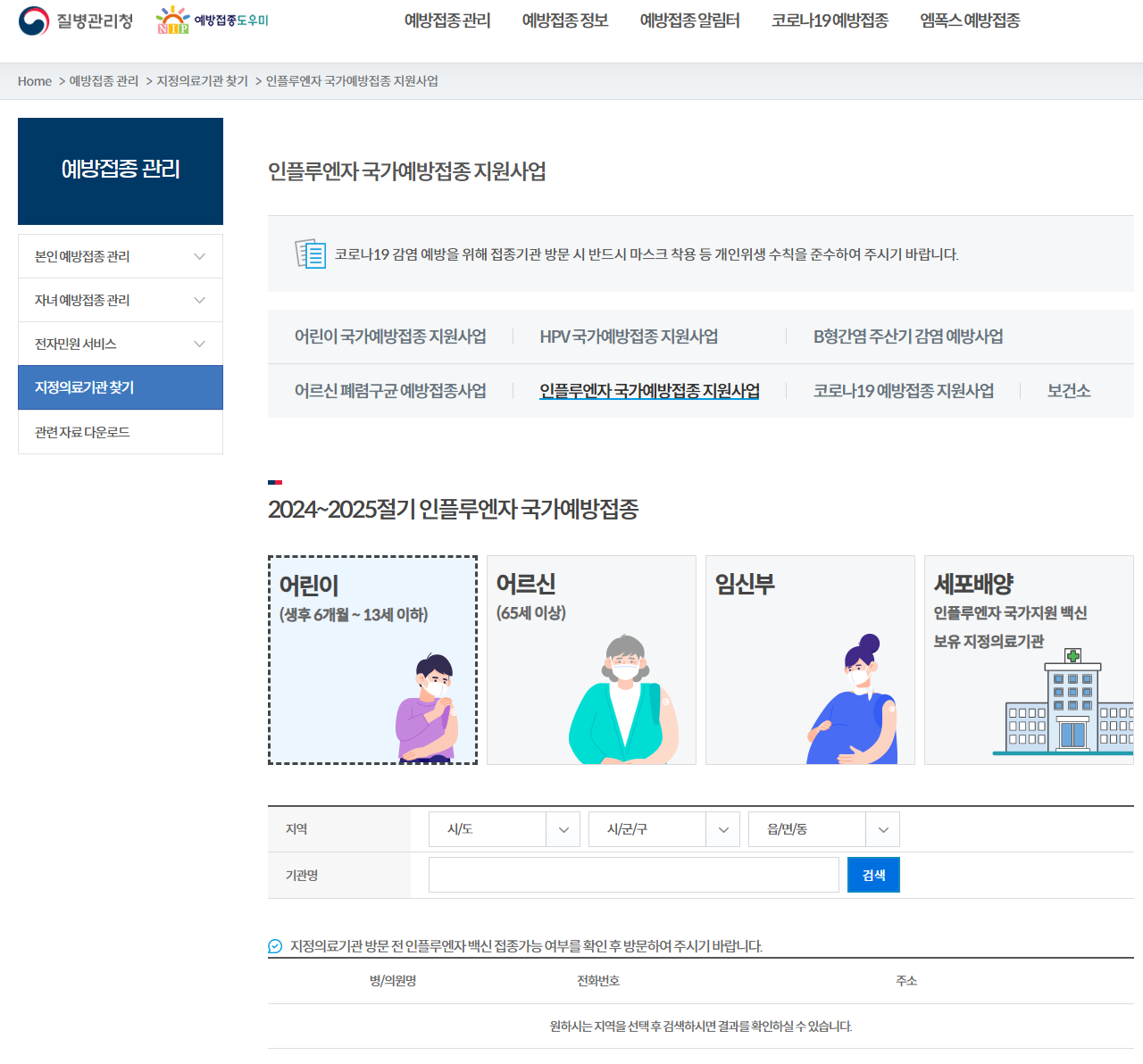Select the 어르신 (65세 이상) category card
The height and width of the screenshot is (1064, 1143).
pyautogui.click(x=591, y=660)
